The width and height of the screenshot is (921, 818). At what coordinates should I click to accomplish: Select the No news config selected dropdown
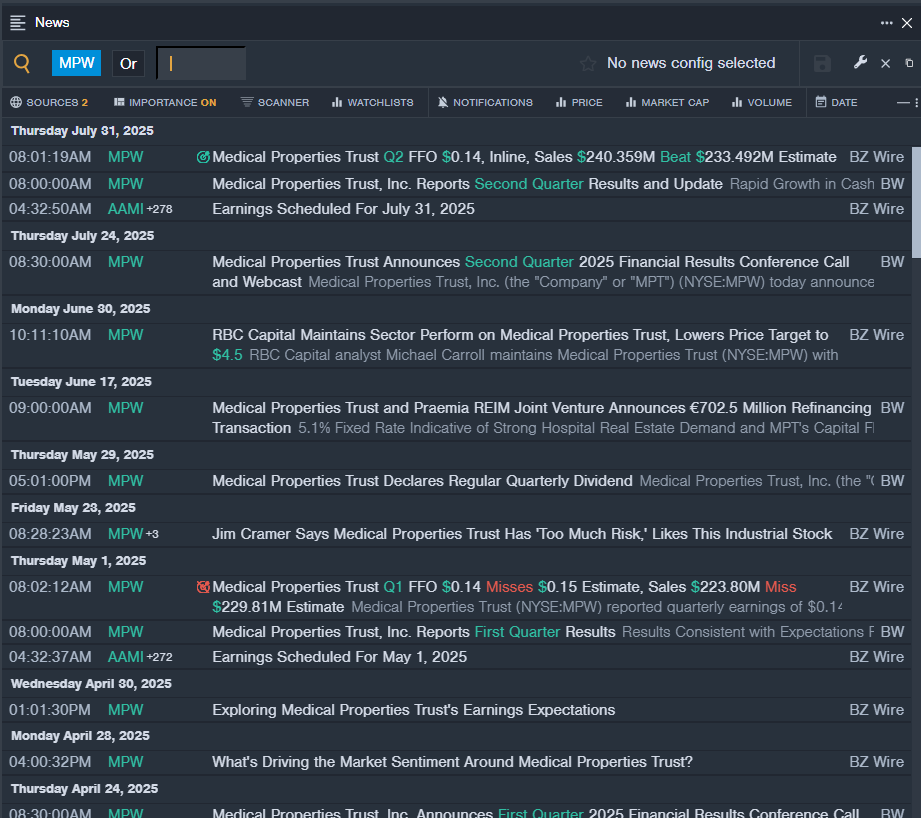[691, 63]
